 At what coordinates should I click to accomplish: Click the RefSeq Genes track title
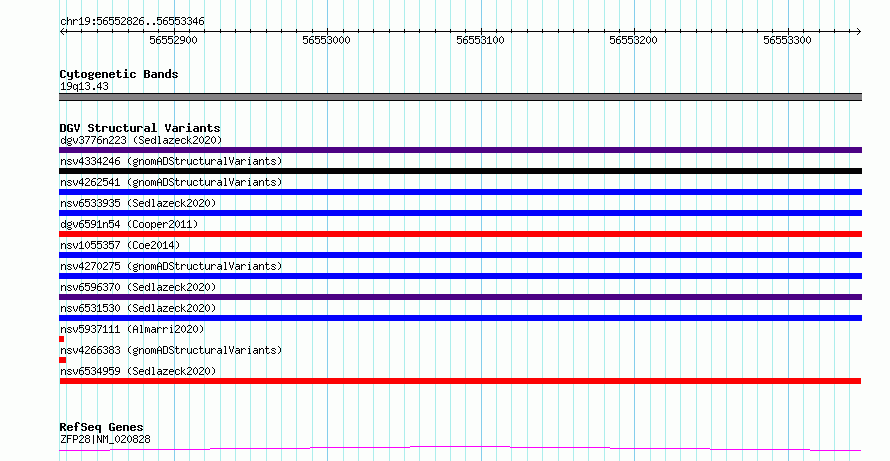[x=101, y=427]
